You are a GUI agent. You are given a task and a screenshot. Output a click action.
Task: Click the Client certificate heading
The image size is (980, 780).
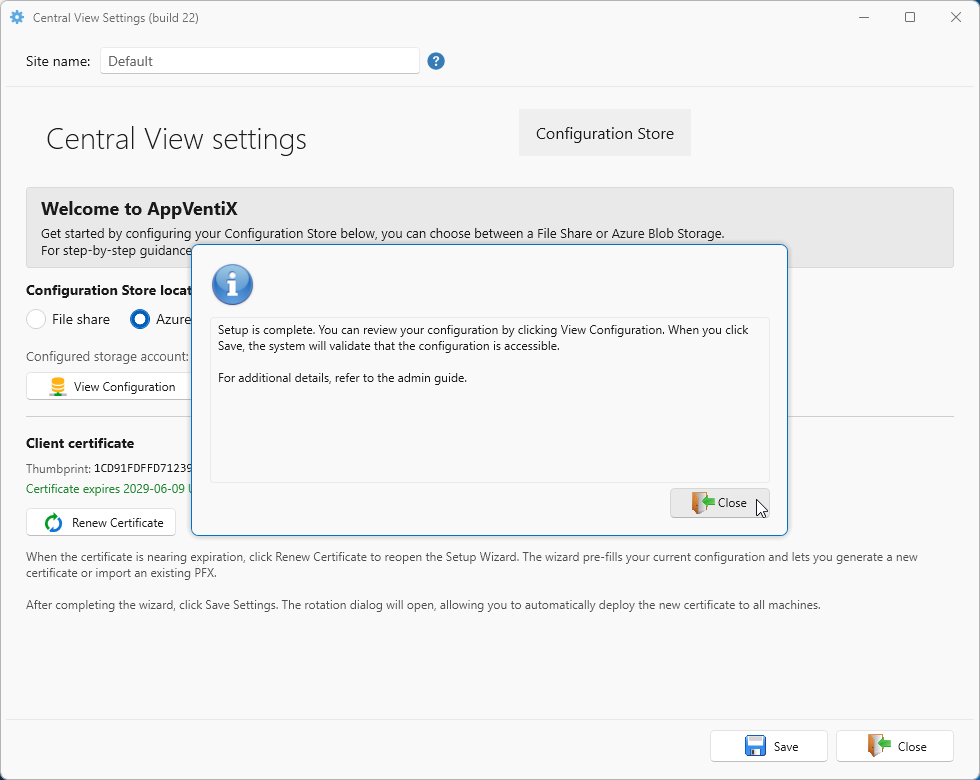80,443
